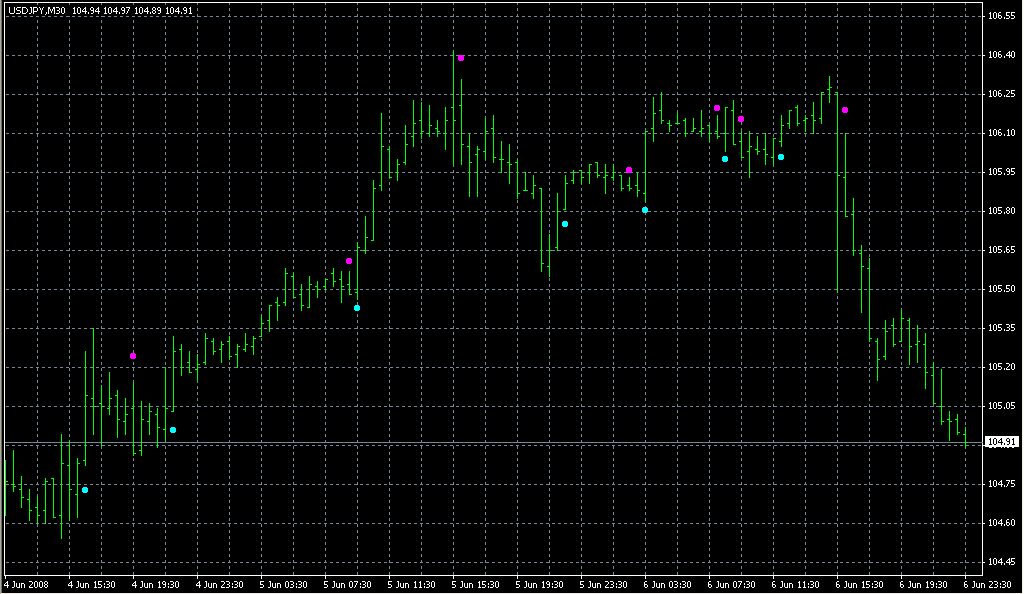
Task: Click cyan dot below 105.50 at 5 Jun 07:30
Action: [357, 308]
